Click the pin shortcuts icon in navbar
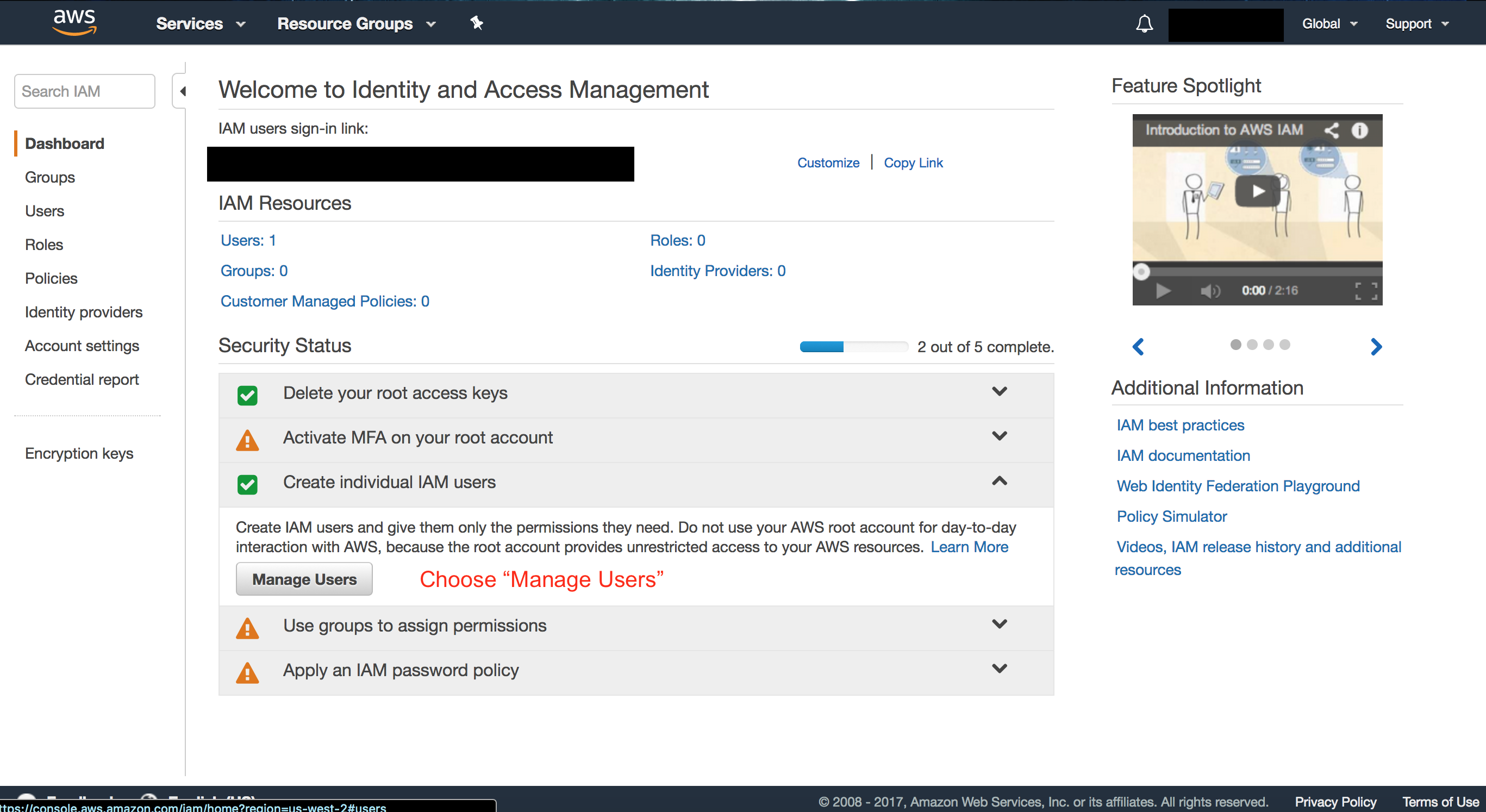1486x812 pixels. click(x=477, y=23)
